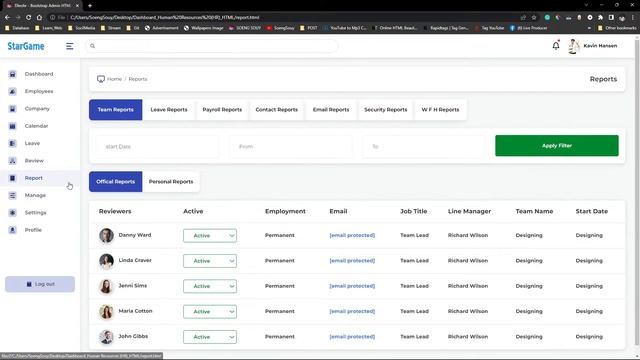The image size is (640, 360).
Task: Click the Calendar icon in the sidebar
Action: tap(12, 126)
